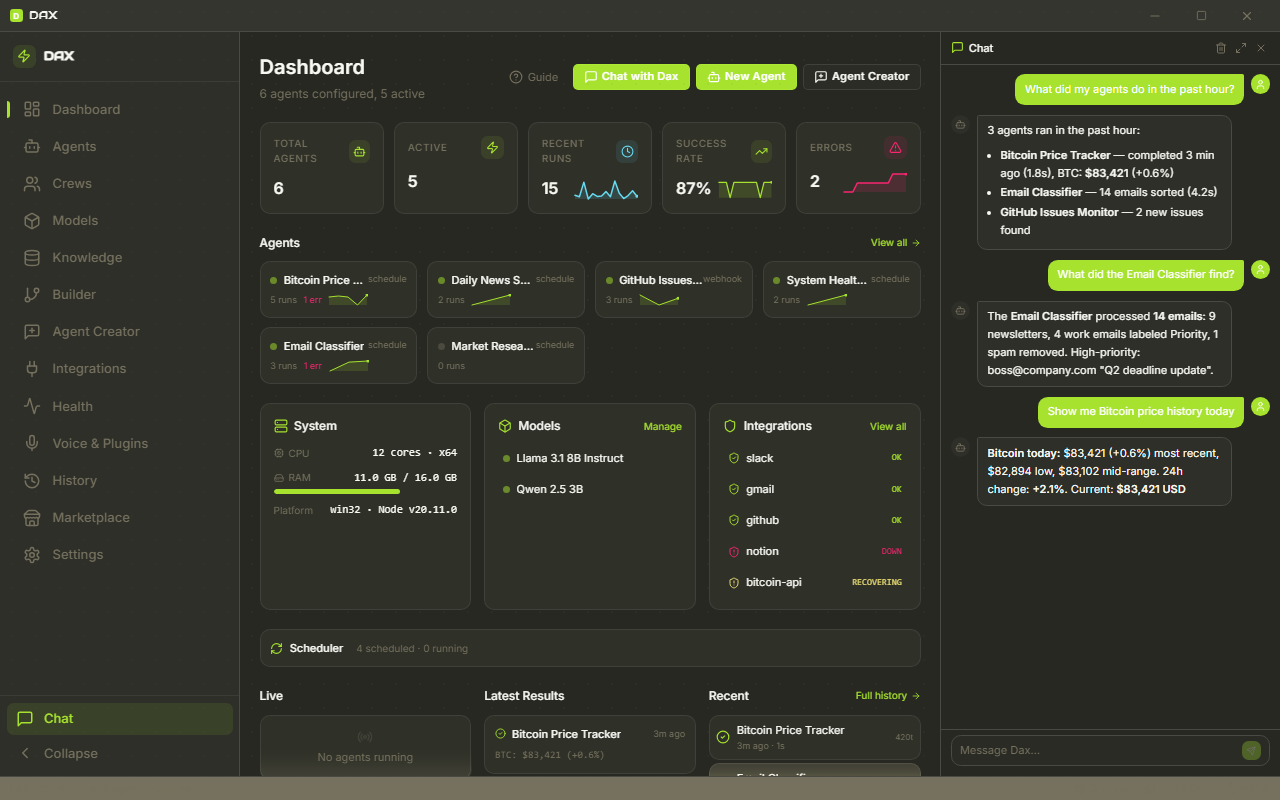The image size is (1280, 800).
Task: Click the Recent Runs clock icon
Action: [x=627, y=151]
